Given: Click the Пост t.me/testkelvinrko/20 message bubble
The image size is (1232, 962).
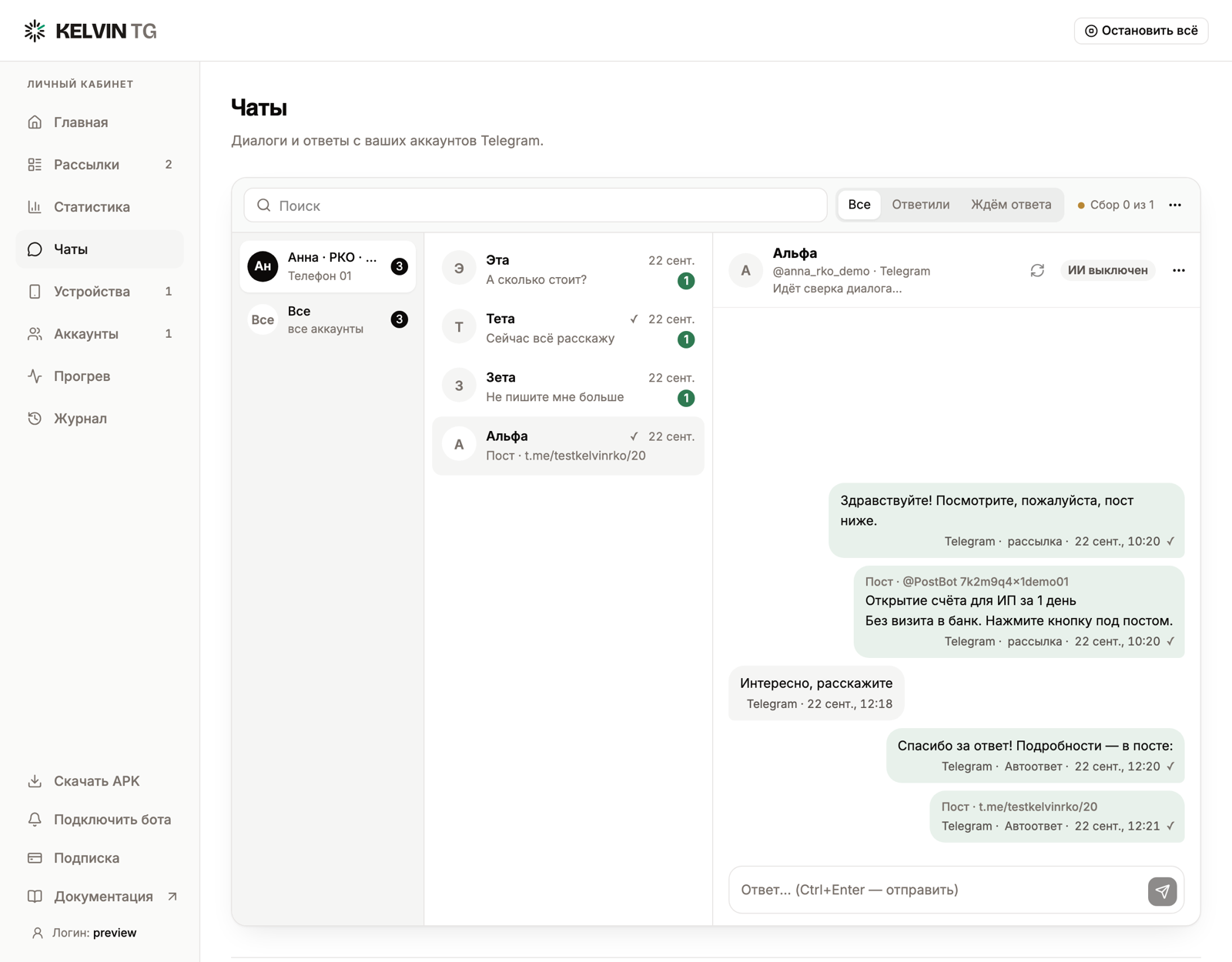Looking at the screenshot, I should (x=1057, y=817).
